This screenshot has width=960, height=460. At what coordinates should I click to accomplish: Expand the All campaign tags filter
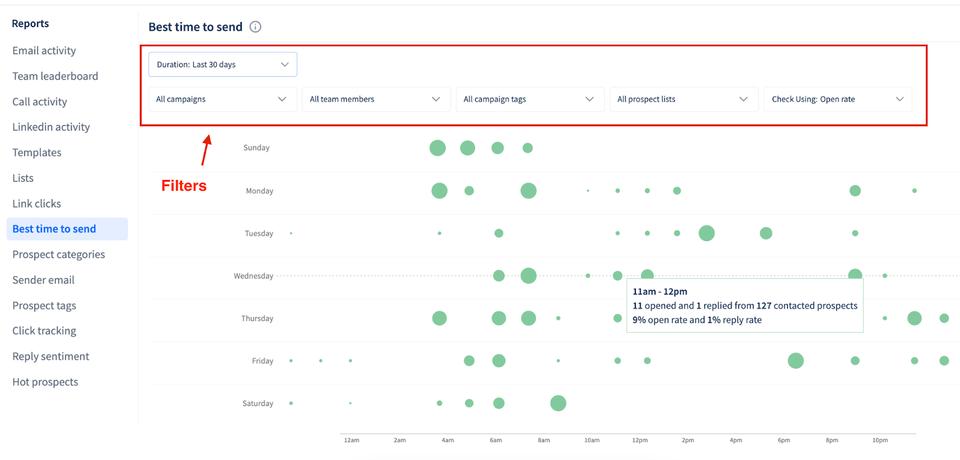coord(530,99)
